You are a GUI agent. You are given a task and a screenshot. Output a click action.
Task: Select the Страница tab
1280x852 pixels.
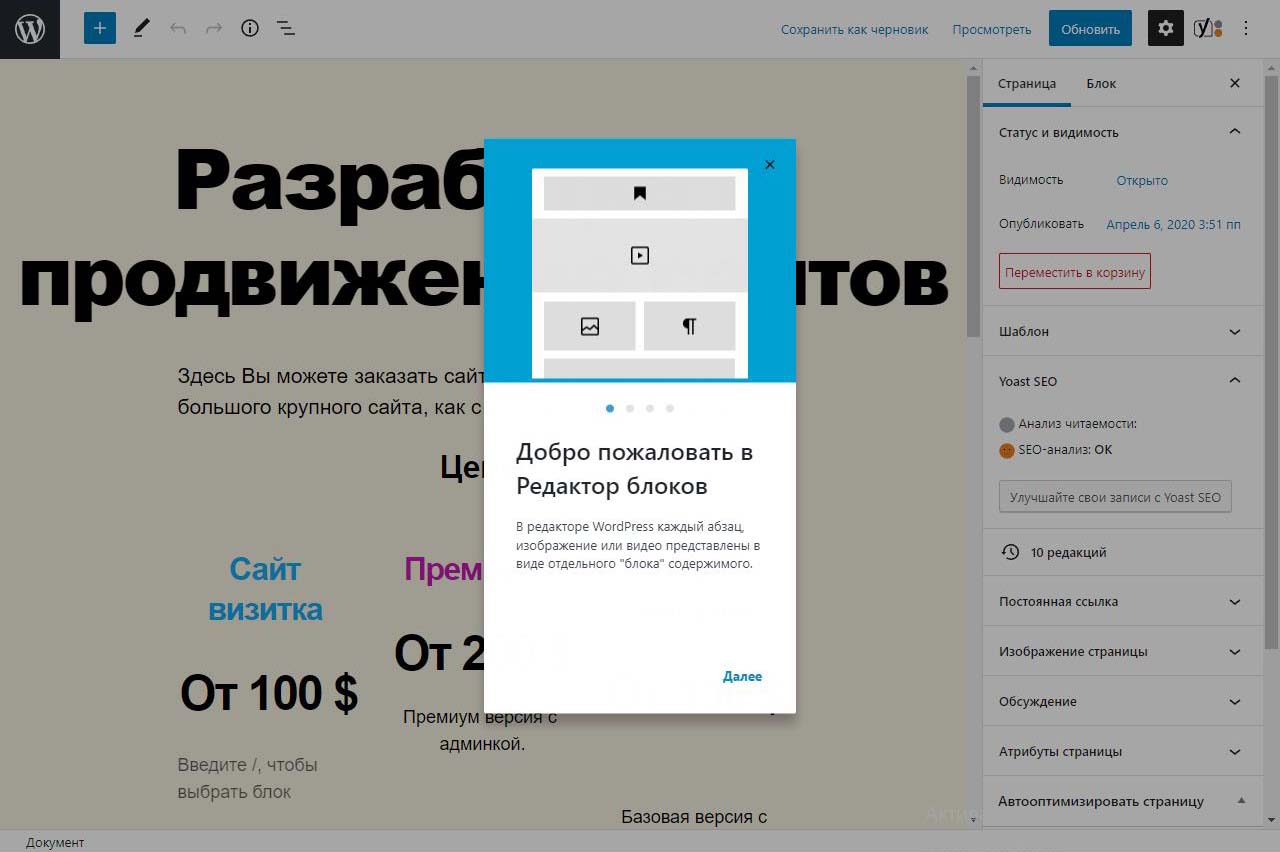click(1027, 83)
